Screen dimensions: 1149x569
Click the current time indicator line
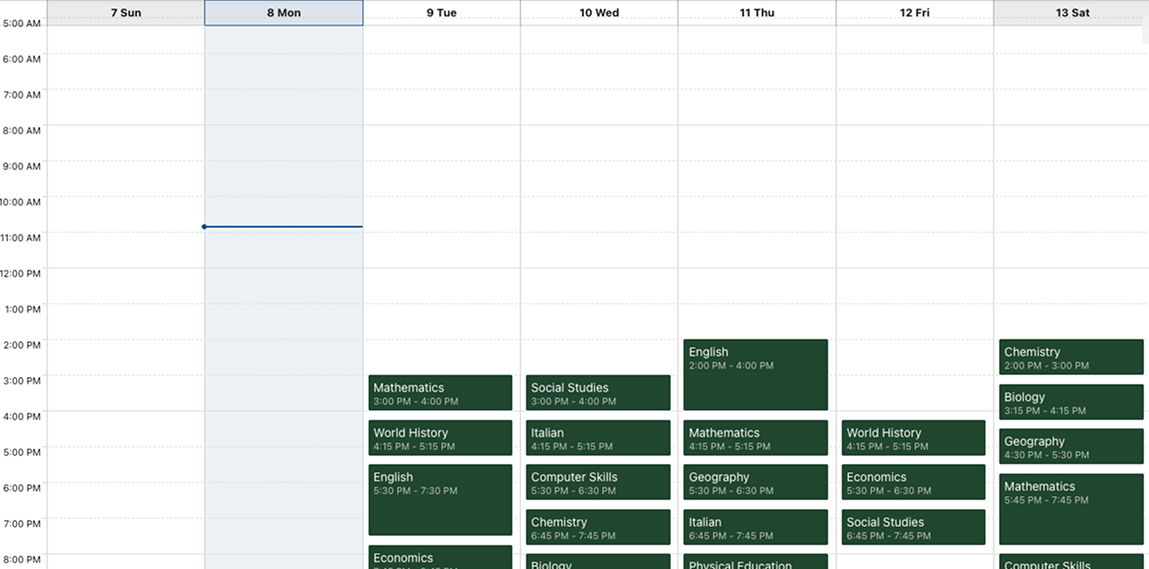(283, 227)
